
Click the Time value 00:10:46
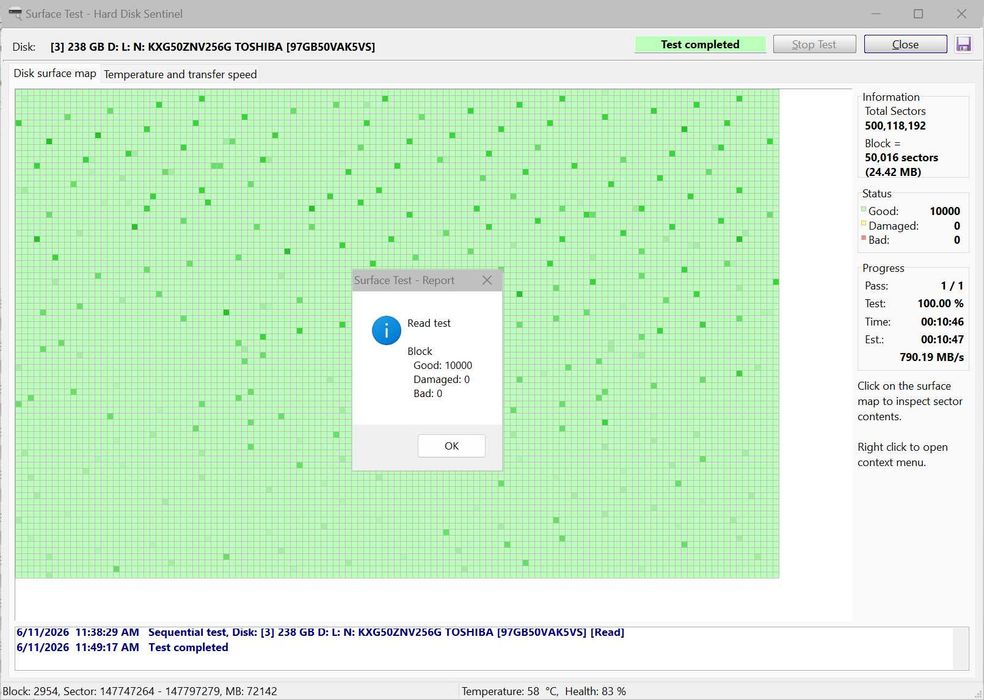click(x=942, y=321)
